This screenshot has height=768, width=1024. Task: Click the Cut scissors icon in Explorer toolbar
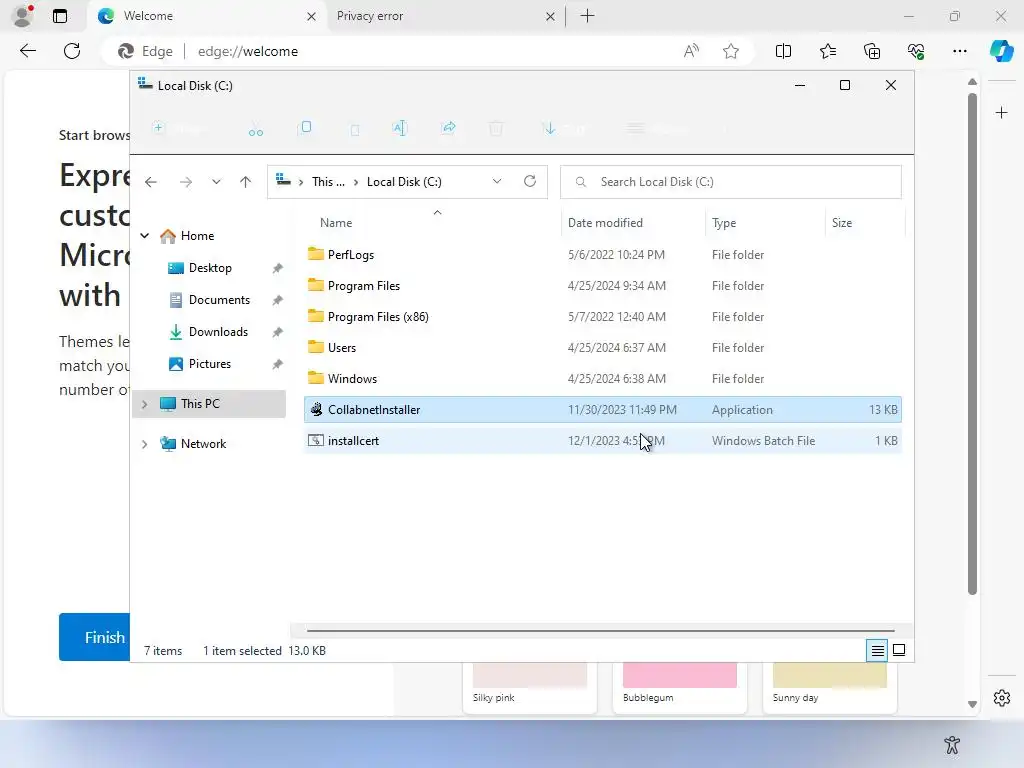coord(255,129)
